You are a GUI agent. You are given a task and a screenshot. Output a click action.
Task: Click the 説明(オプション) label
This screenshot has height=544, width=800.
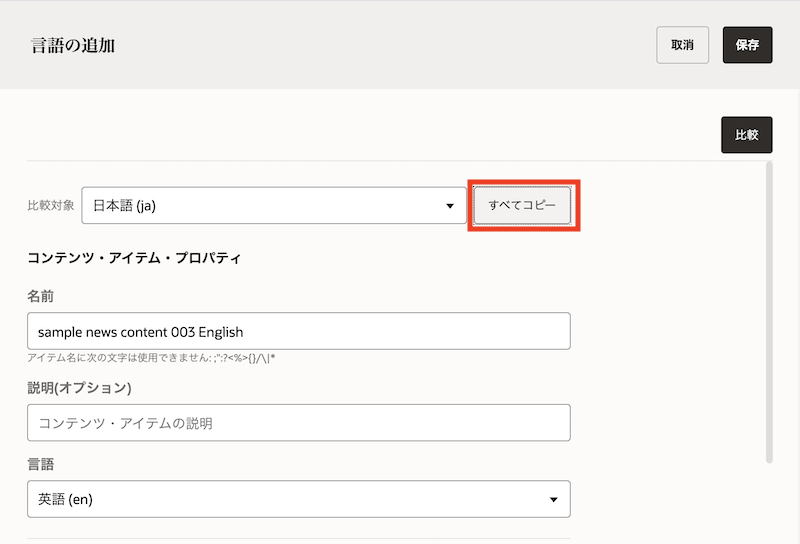click(79, 388)
